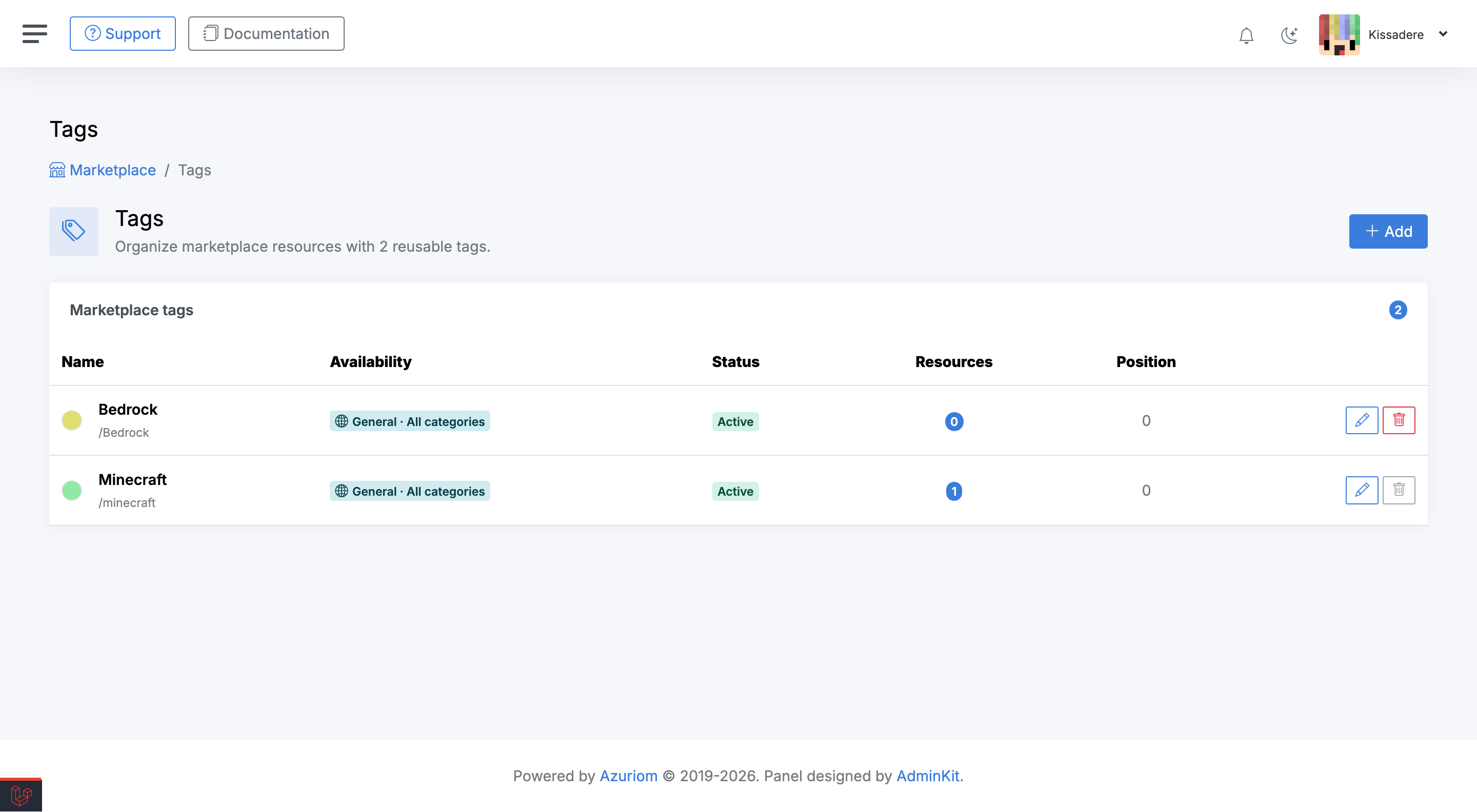Open the Azuriom footer link
The width and height of the screenshot is (1477, 812).
click(x=628, y=775)
